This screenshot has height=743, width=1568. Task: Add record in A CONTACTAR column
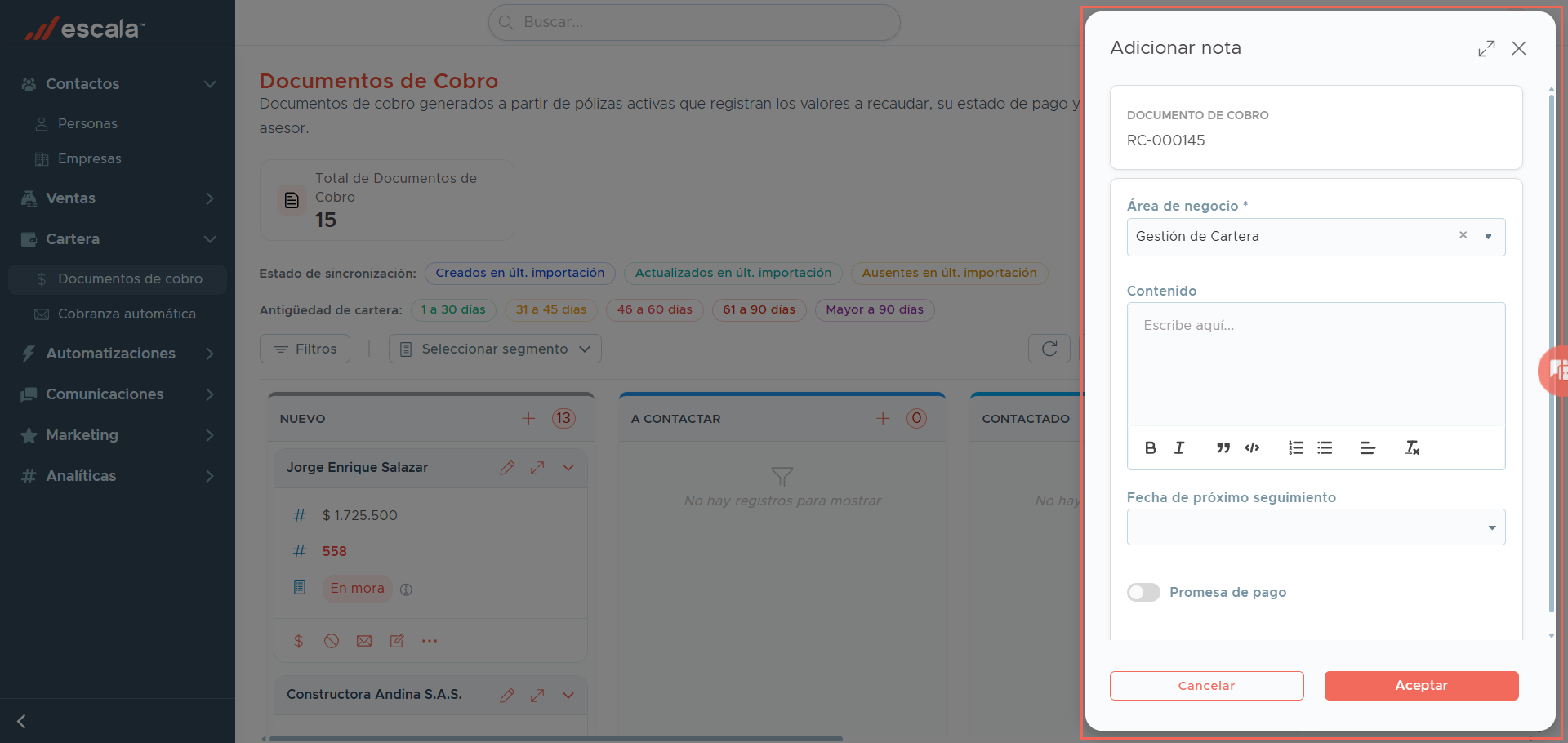coord(883,418)
